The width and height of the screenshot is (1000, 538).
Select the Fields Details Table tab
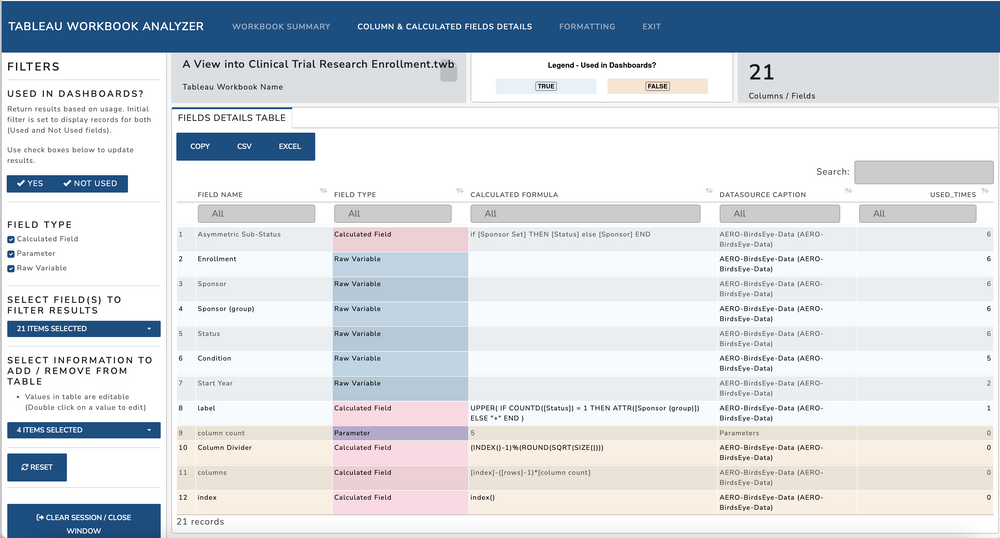(232, 118)
